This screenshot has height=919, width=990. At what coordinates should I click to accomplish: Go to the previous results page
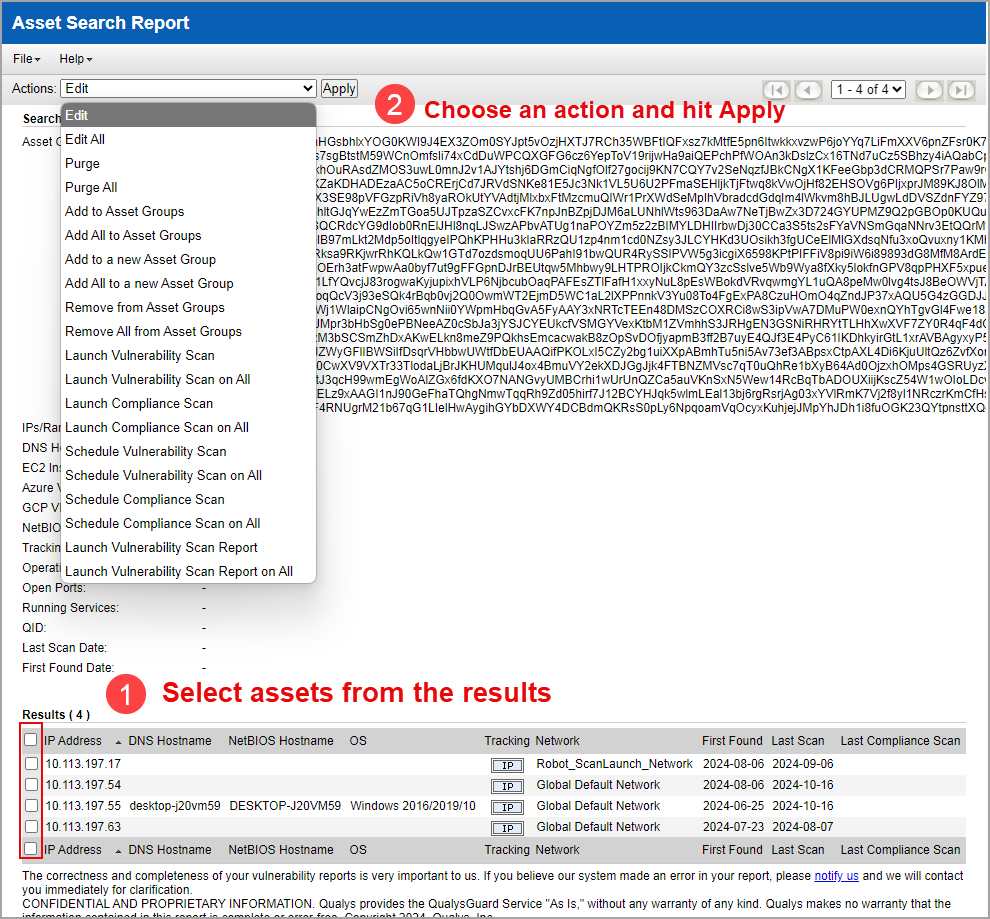(x=808, y=89)
